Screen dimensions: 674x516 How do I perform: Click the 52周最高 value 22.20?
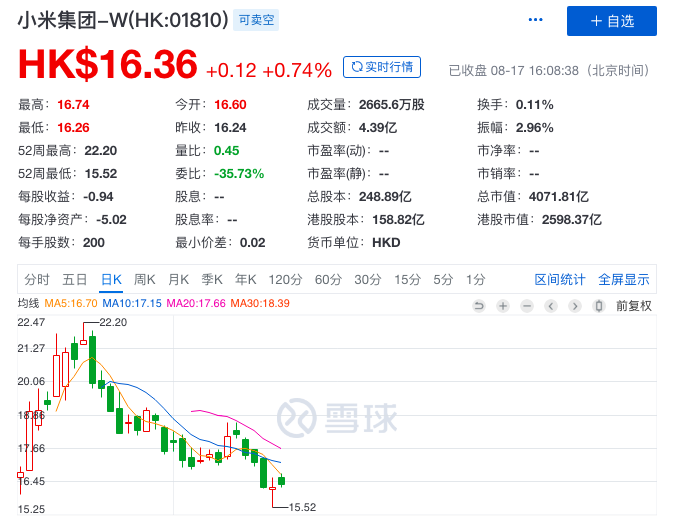coord(101,150)
